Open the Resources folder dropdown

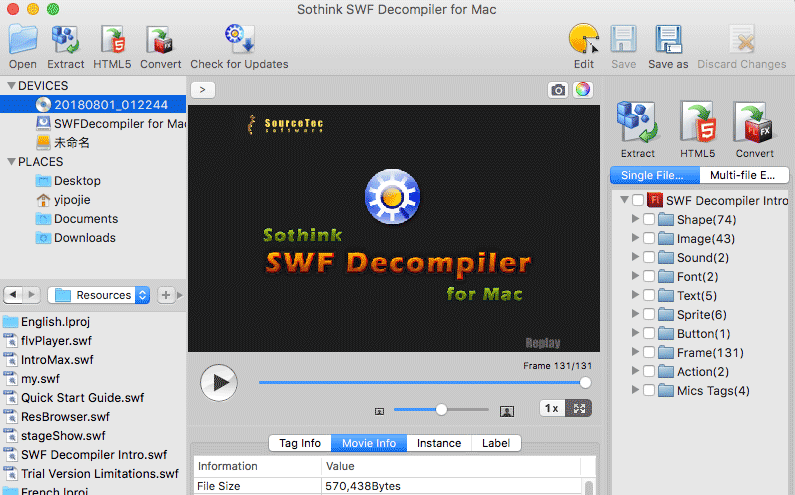pyautogui.click(x=99, y=295)
